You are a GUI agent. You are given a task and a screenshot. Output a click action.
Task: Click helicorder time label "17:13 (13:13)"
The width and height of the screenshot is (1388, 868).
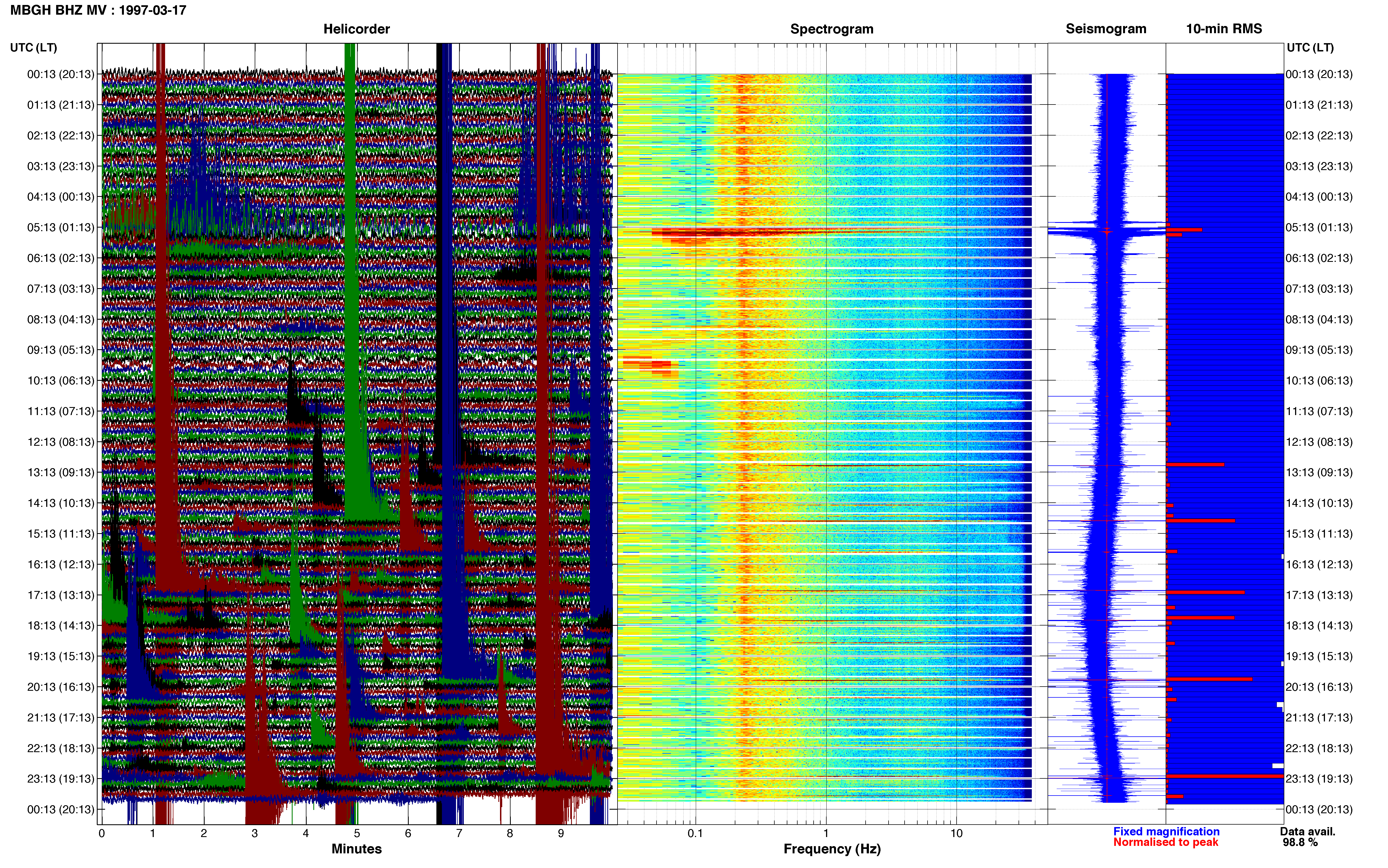[x=61, y=595]
